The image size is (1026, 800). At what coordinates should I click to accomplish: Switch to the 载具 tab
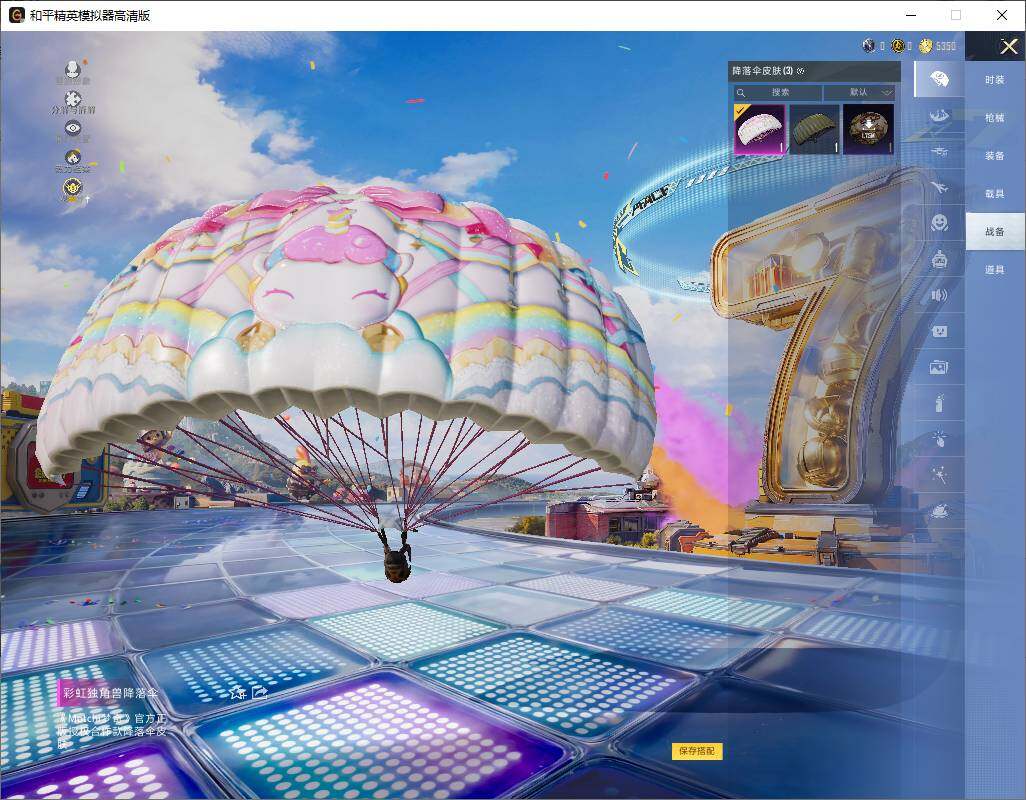(995, 194)
